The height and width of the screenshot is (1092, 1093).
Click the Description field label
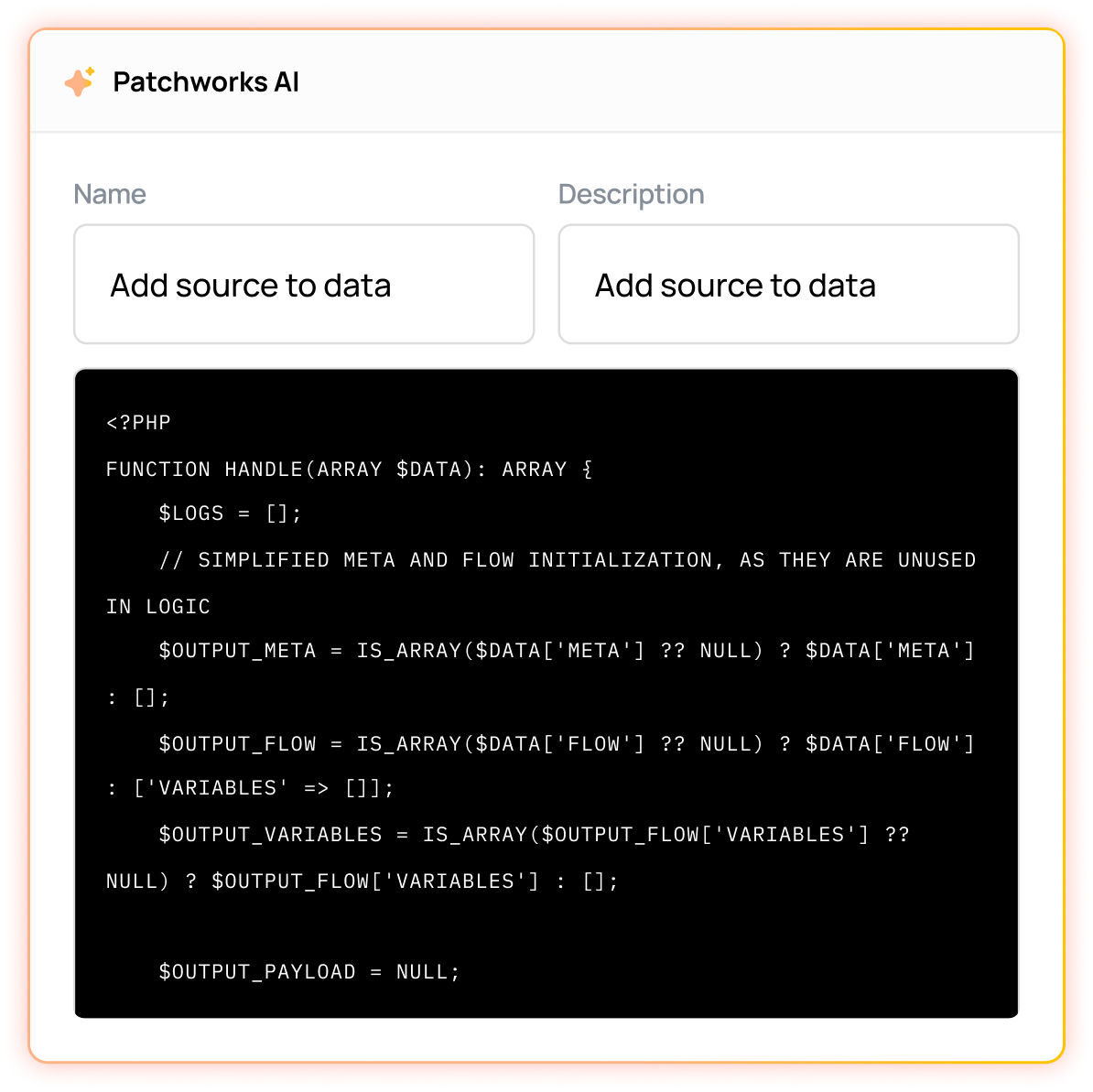tap(631, 194)
